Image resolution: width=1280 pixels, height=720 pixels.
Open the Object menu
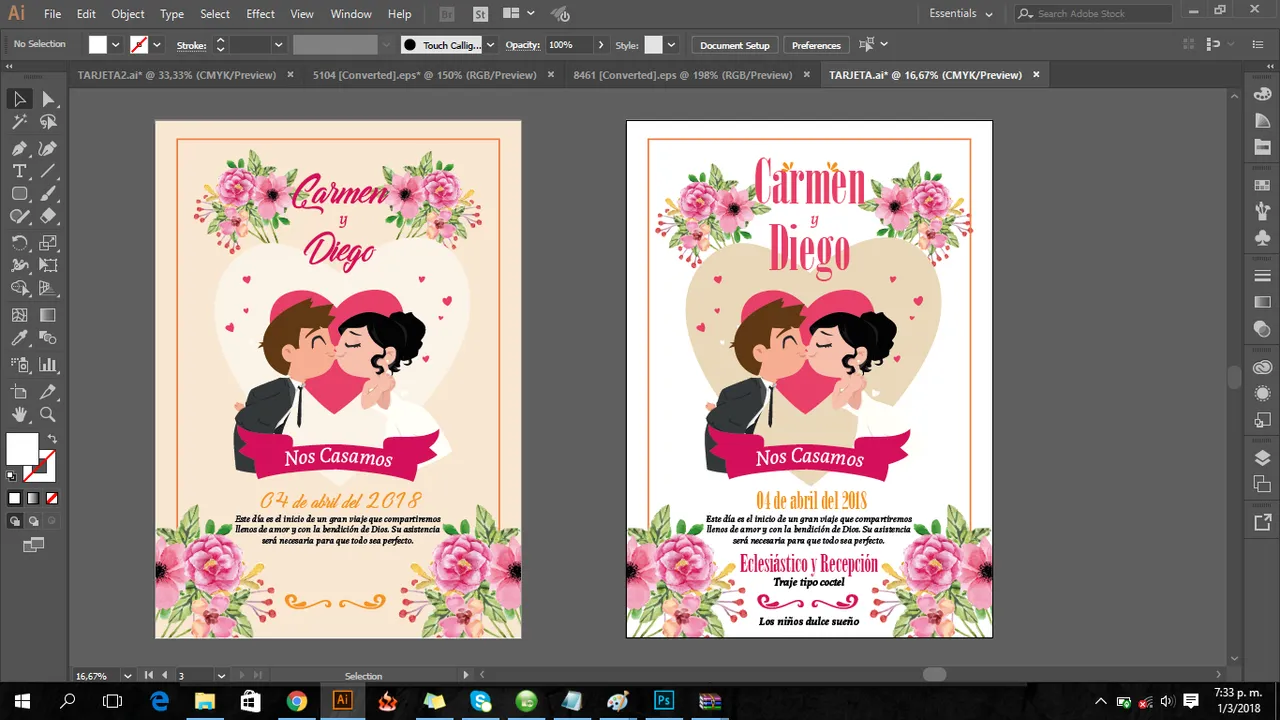(127, 14)
